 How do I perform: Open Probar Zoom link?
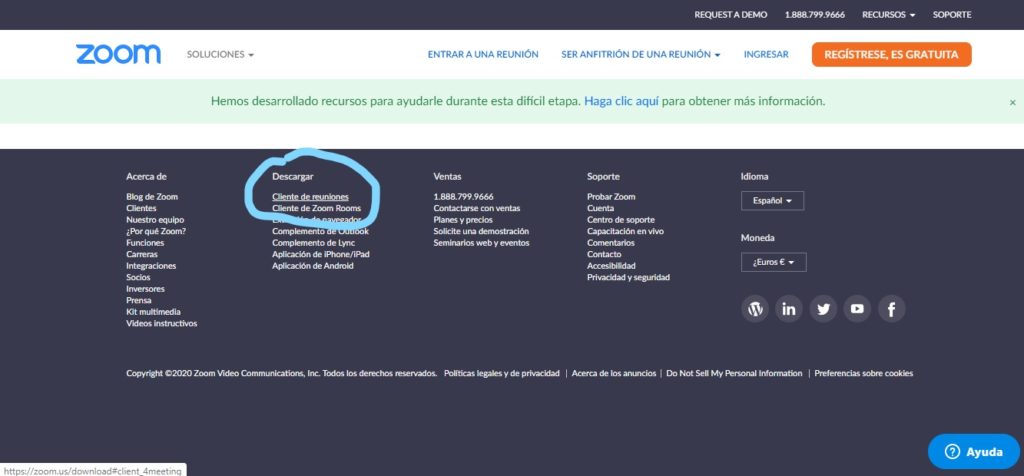point(611,197)
